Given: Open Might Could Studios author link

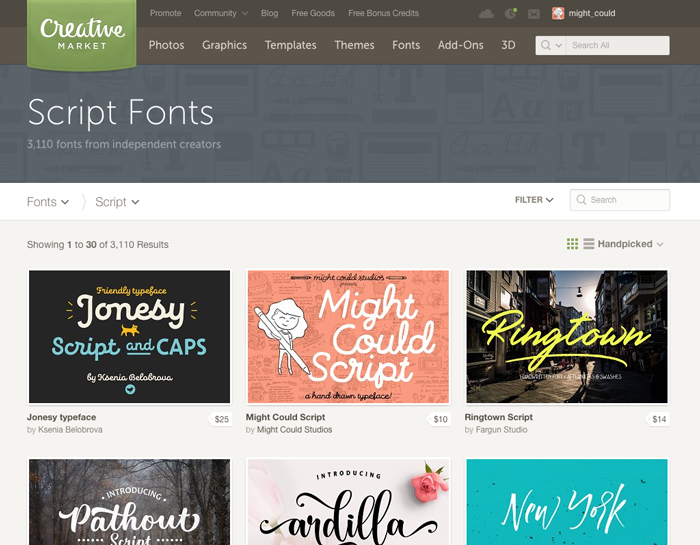Looking at the screenshot, I should [x=295, y=430].
